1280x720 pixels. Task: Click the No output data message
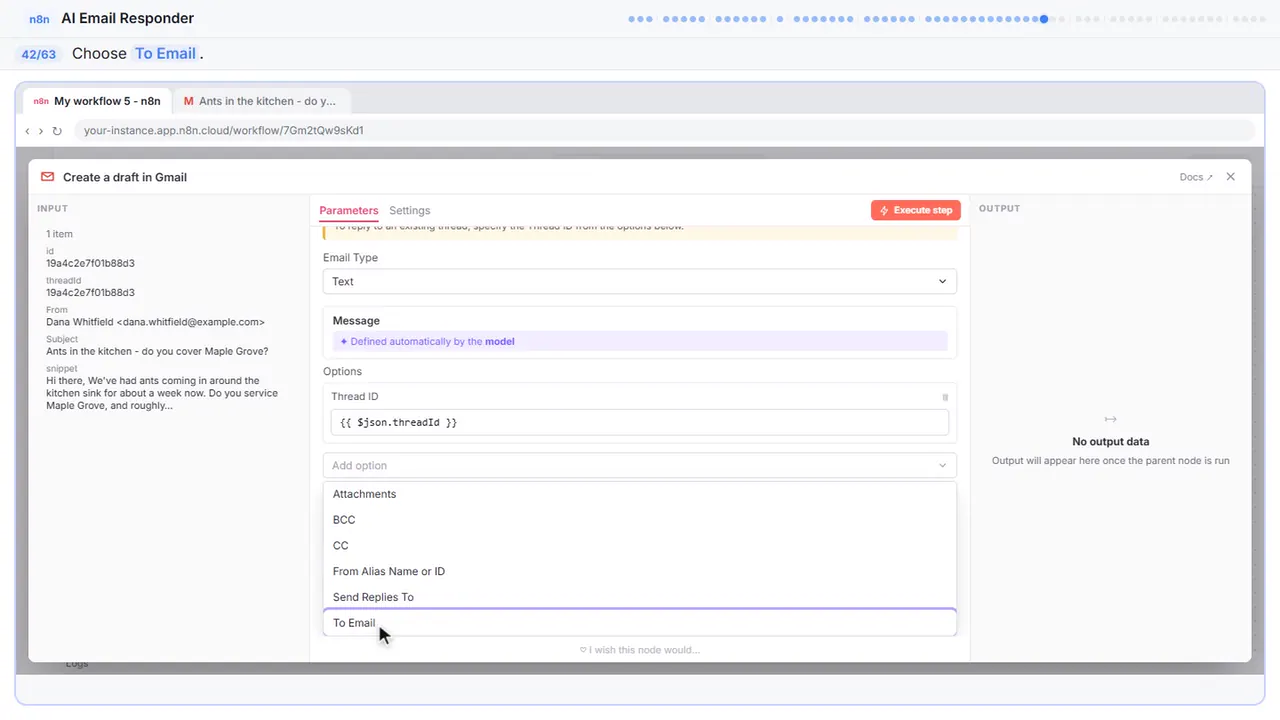[1111, 442]
